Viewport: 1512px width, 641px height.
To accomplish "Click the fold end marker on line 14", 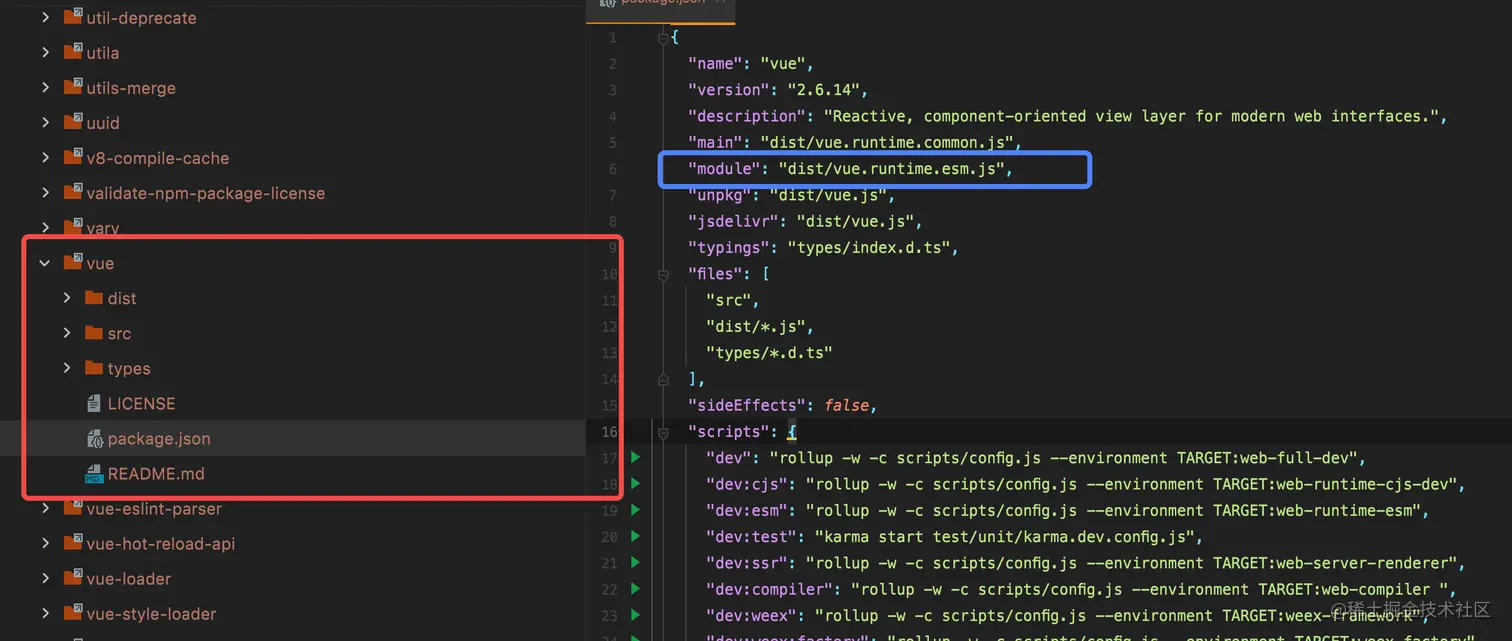I will click(x=662, y=379).
